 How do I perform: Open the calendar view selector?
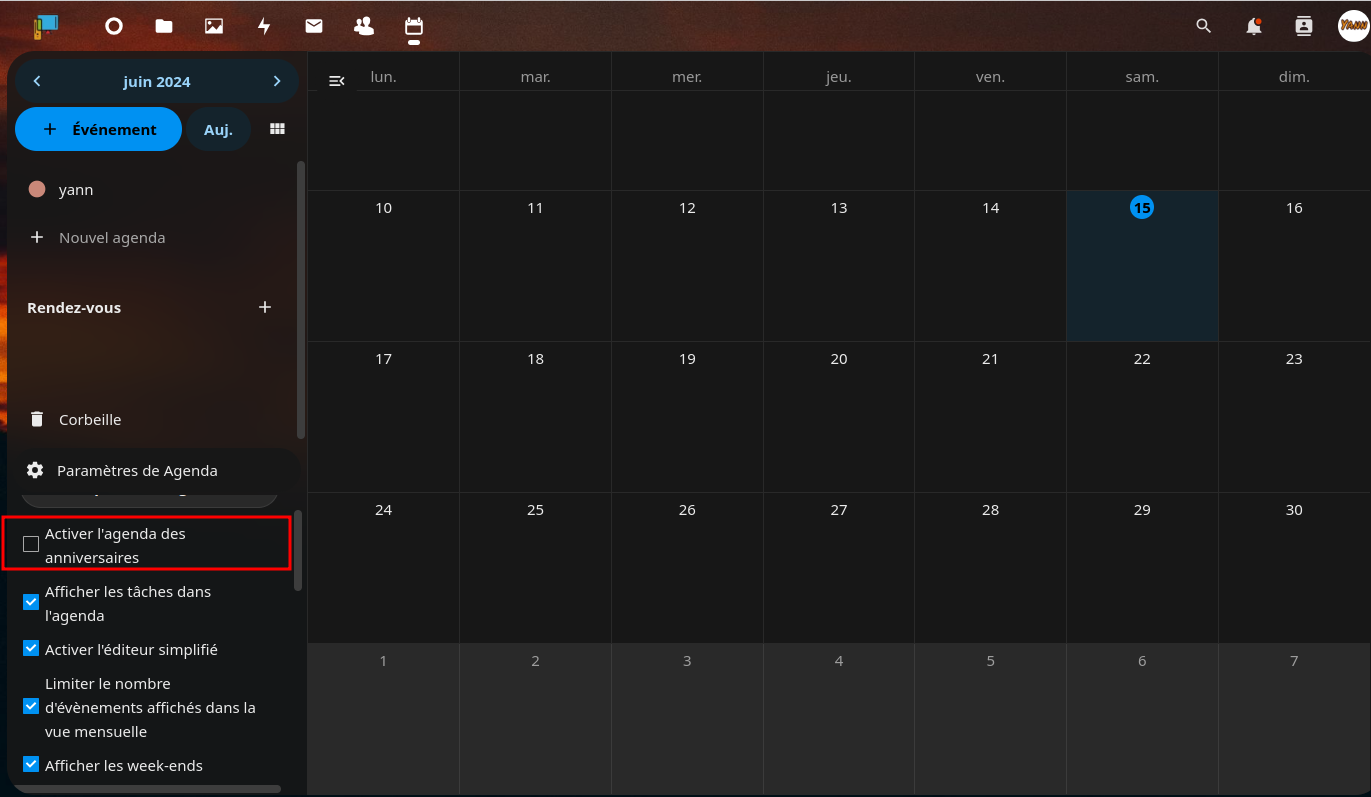pyautogui.click(x=278, y=129)
